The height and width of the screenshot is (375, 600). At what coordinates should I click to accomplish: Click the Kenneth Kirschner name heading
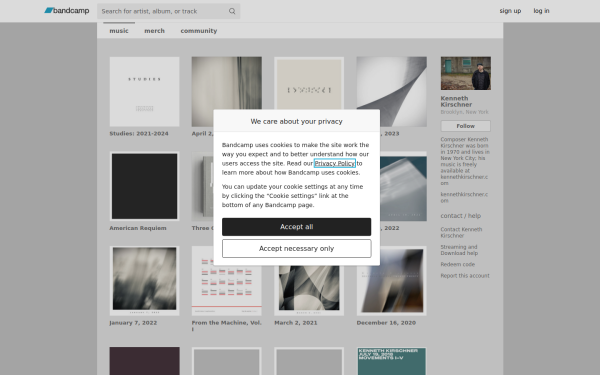tap(456, 101)
